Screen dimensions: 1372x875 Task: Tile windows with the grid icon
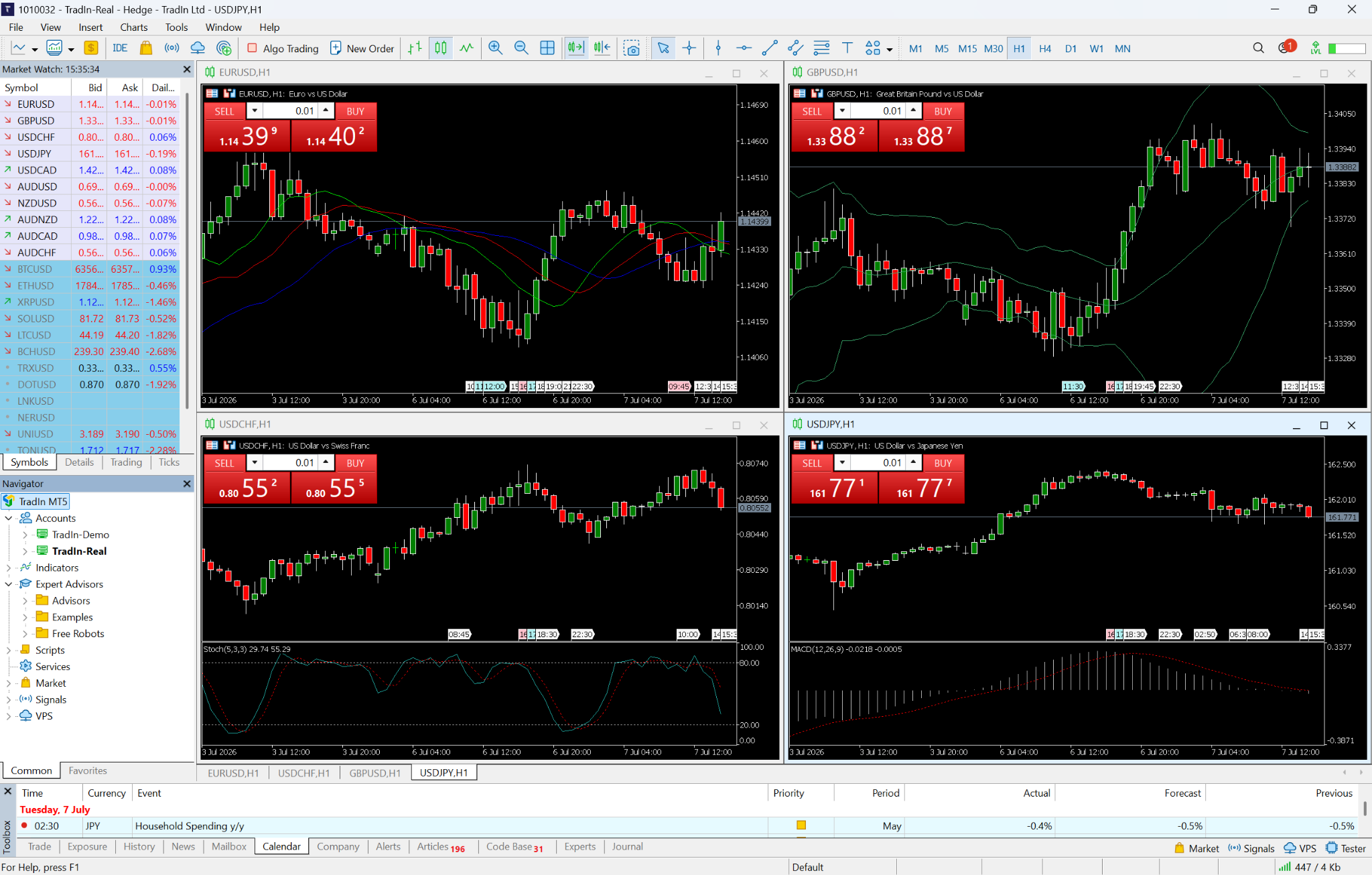pos(547,48)
